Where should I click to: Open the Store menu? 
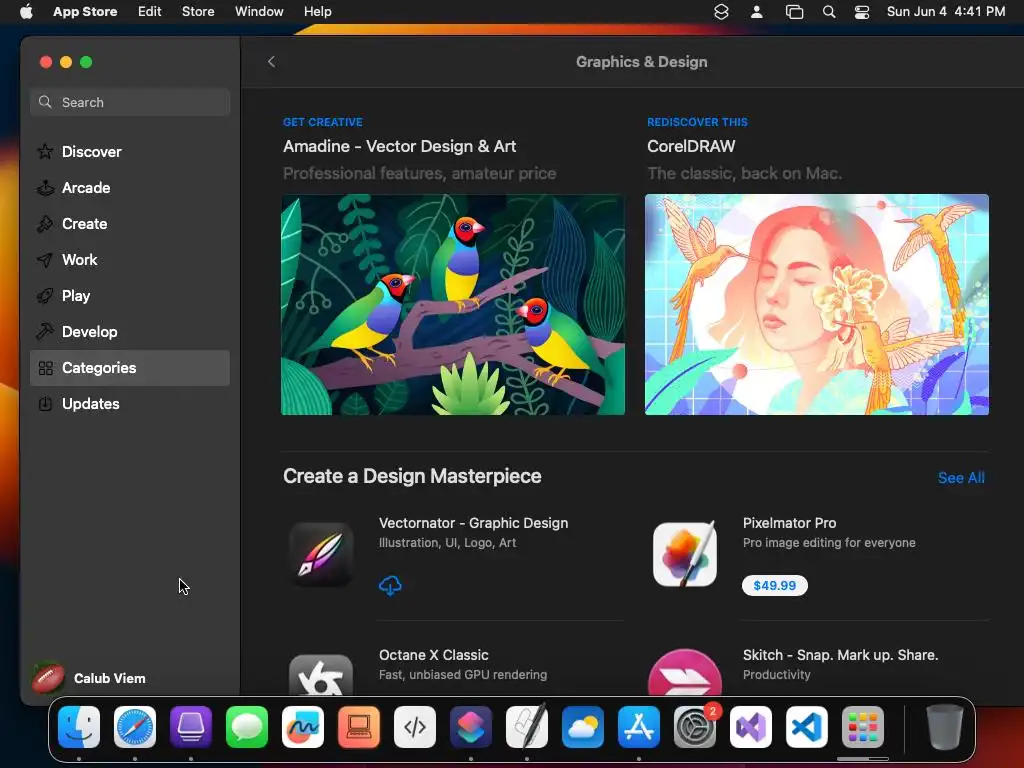pos(198,12)
